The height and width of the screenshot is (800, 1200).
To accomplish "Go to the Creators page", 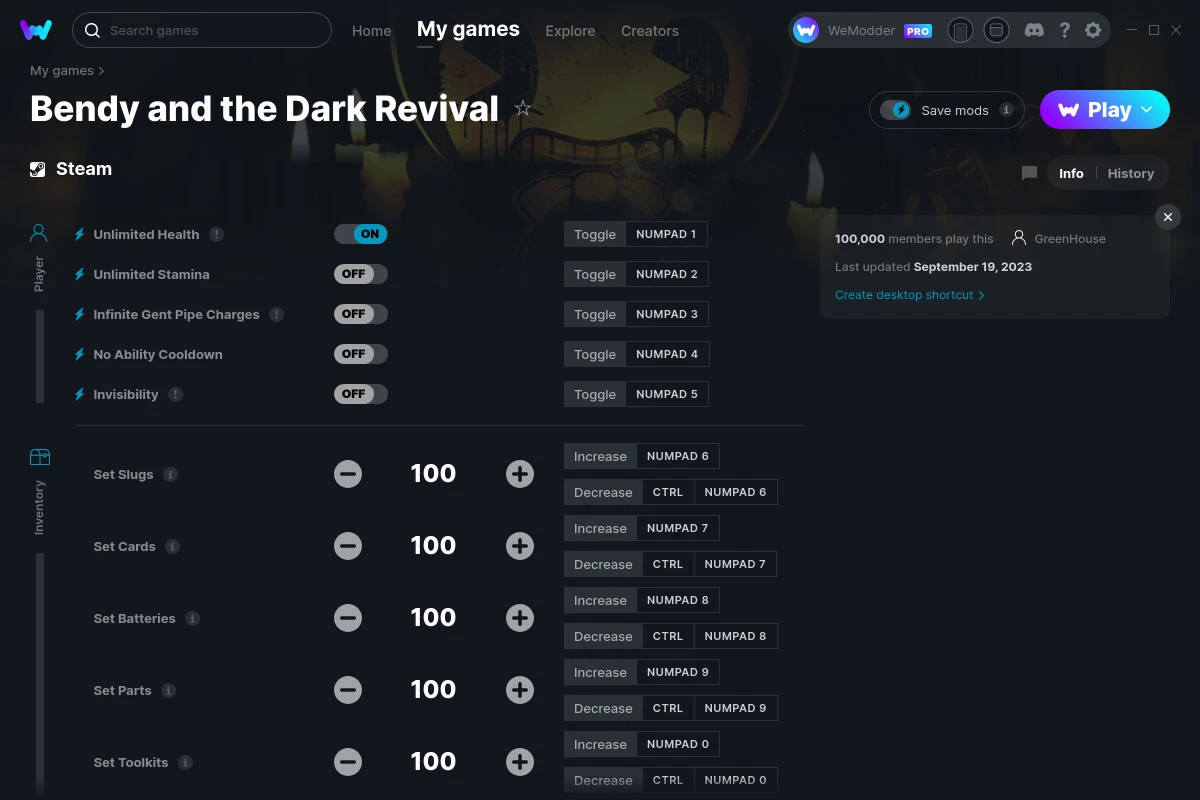I will point(649,31).
